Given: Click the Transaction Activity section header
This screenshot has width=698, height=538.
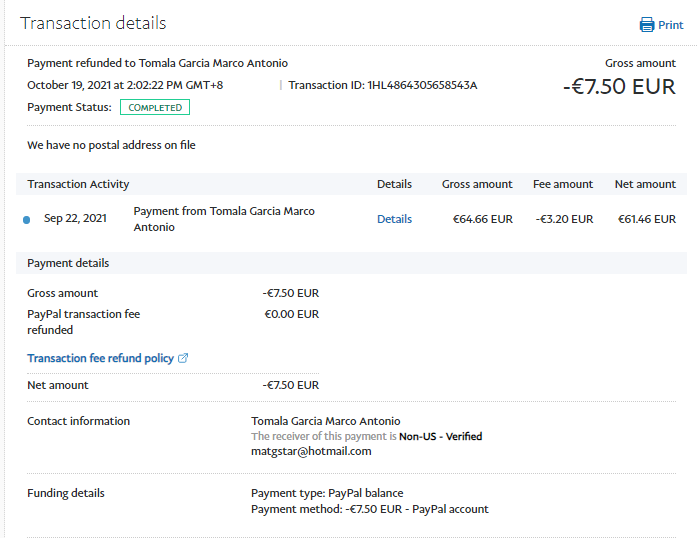Looking at the screenshot, I should 78,184.
